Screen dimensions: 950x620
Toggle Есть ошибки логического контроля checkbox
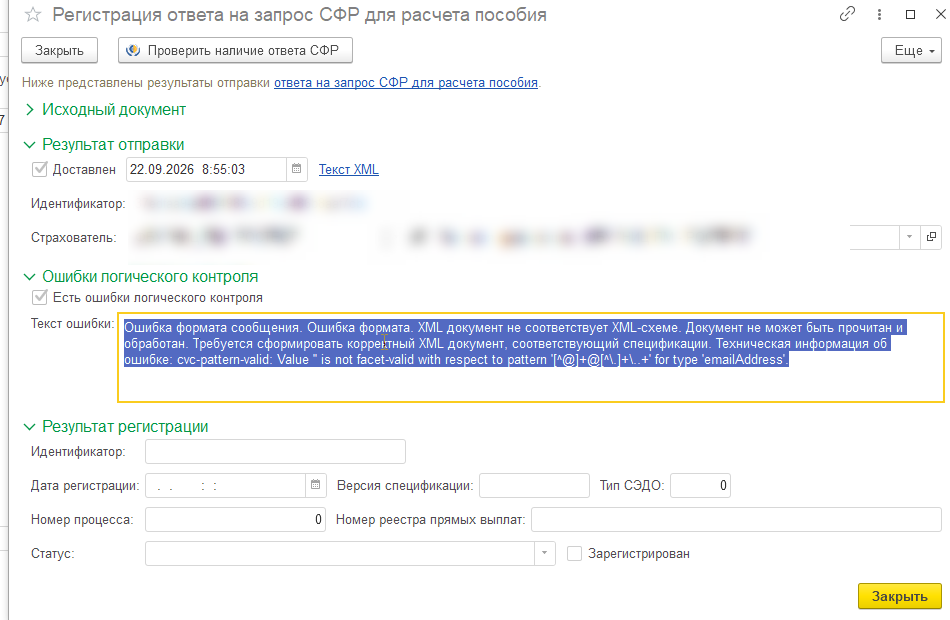pyautogui.click(x=39, y=297)
